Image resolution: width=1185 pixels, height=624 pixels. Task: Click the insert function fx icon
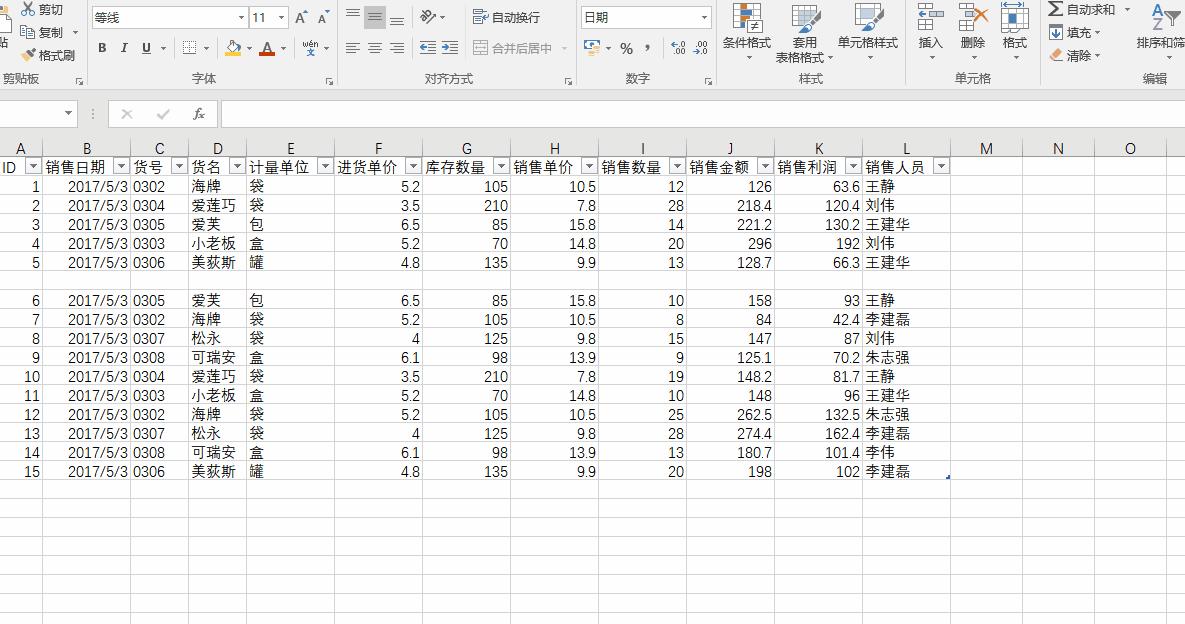[x=198, y=113]
